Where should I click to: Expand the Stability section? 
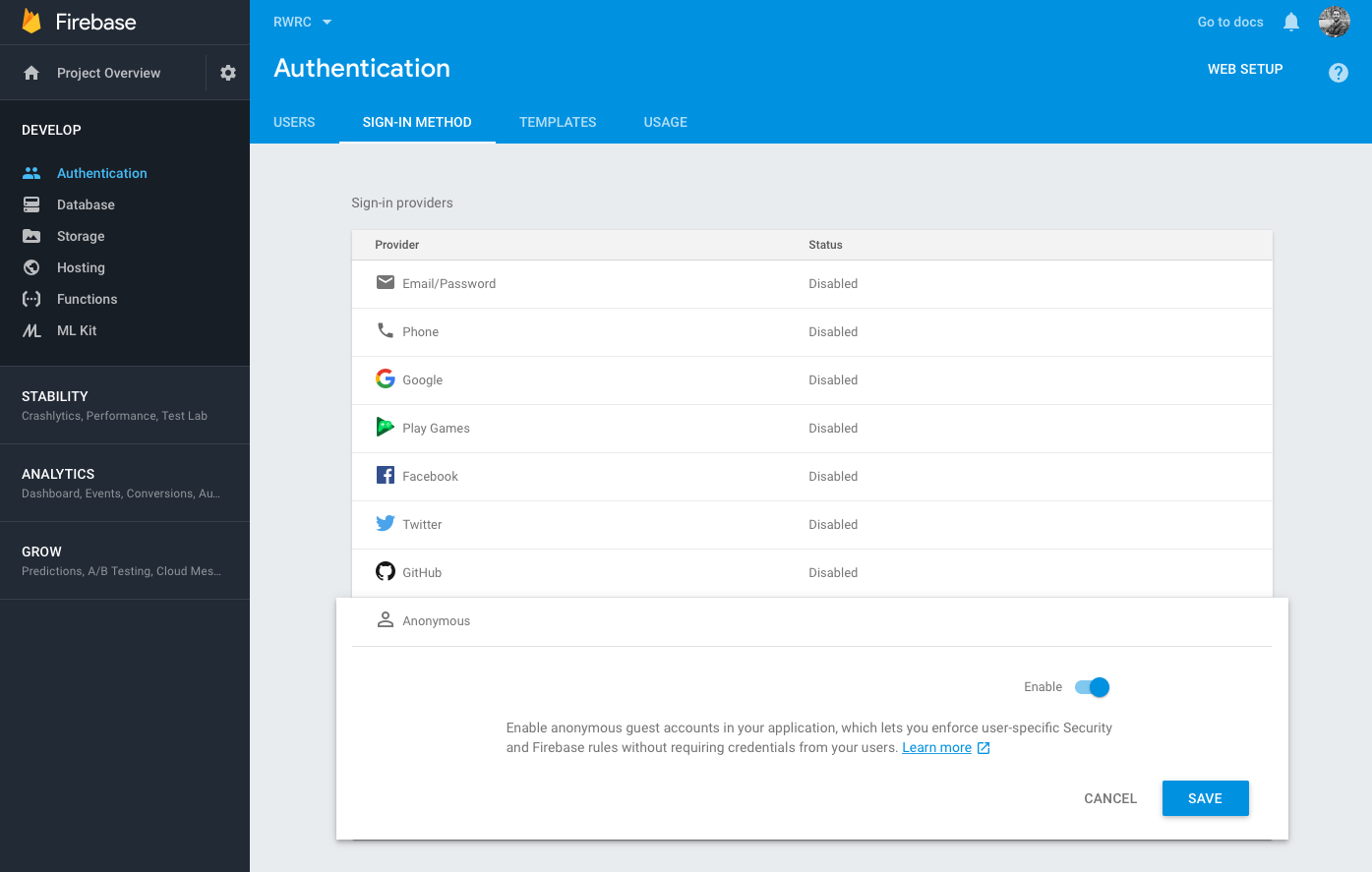(125, 405)
